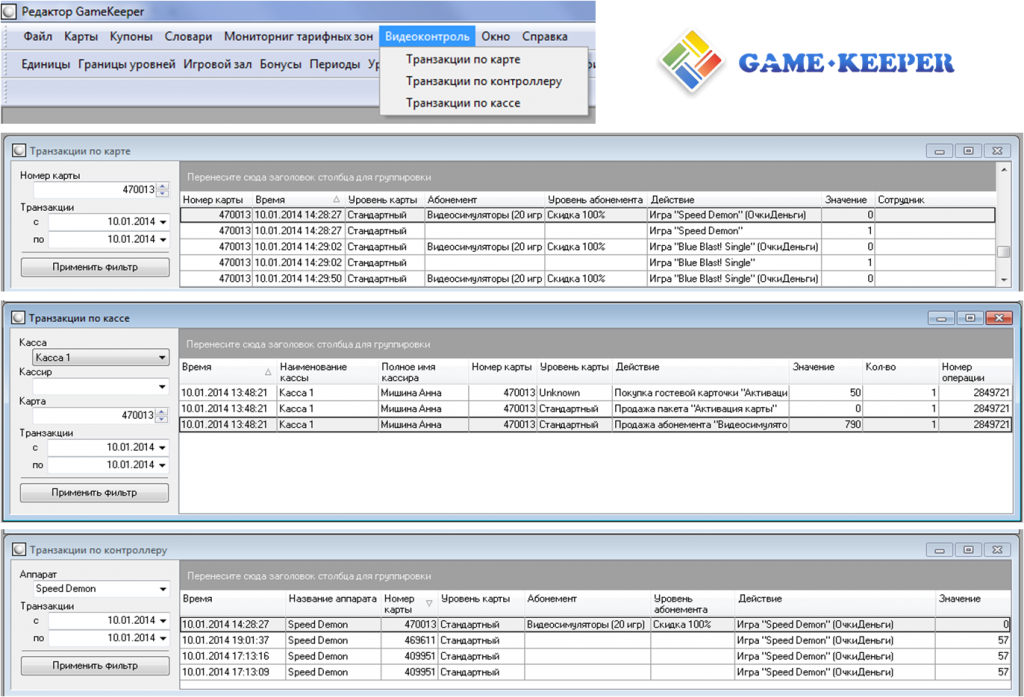Close the Транзакции по кассе window
The image size is (1024, 697).
point(999,318)
